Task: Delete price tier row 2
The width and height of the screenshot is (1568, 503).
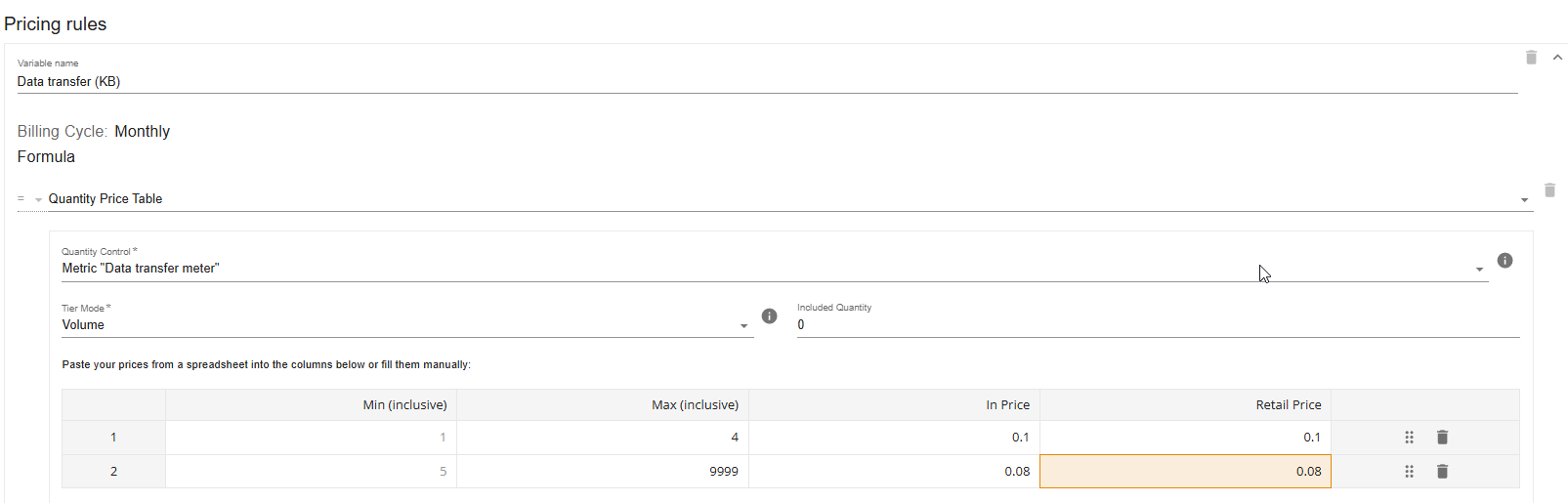Action: 1442,472
